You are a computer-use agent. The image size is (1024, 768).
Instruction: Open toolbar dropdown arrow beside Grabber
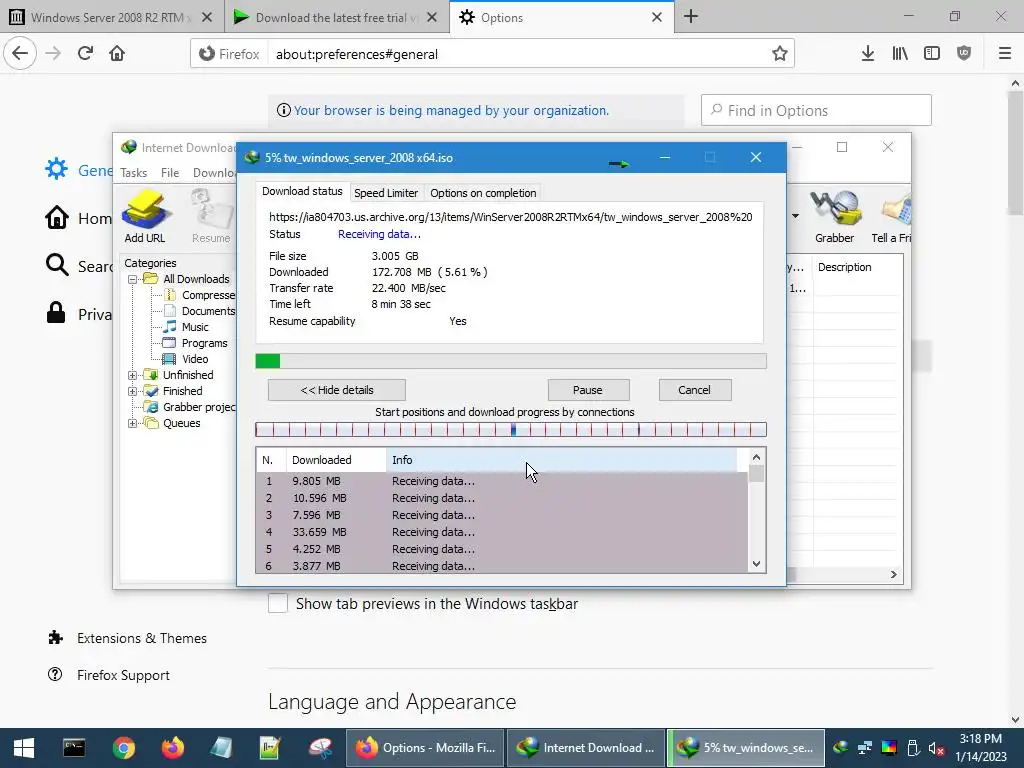click(795, 216)
